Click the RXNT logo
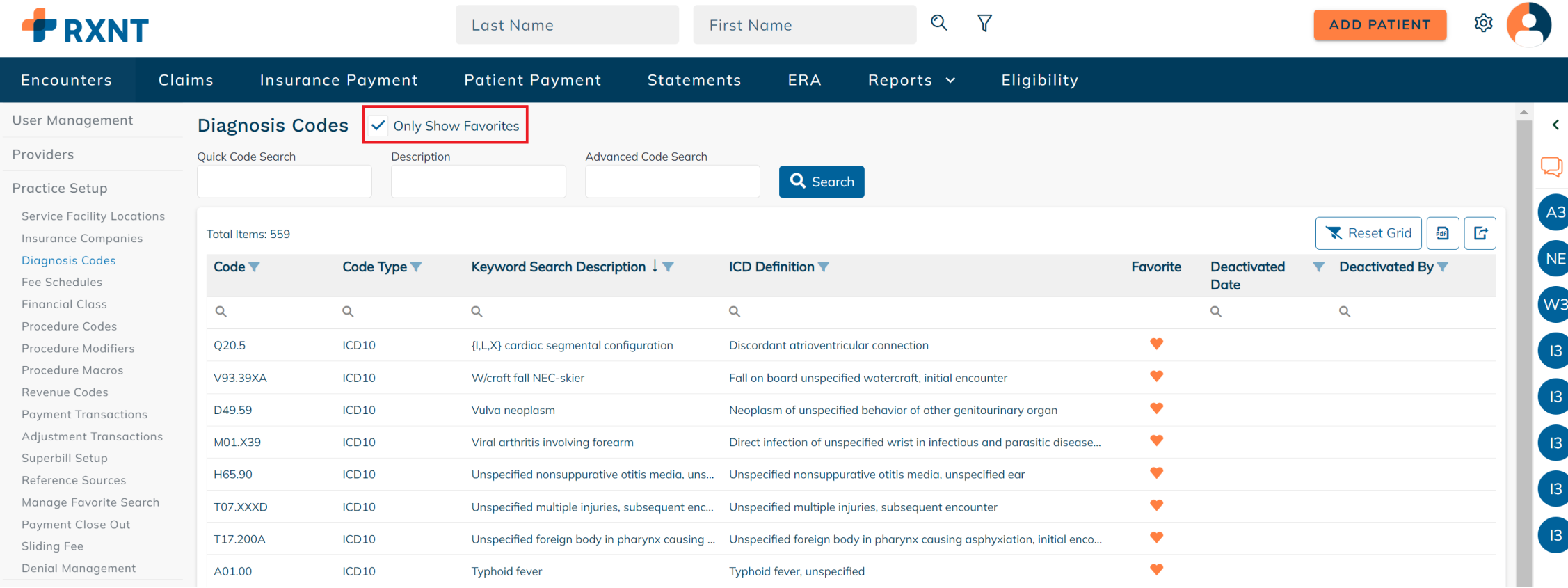Viewport: 1568px width, 588px height. pyautogui.click(x=85, y=26)
